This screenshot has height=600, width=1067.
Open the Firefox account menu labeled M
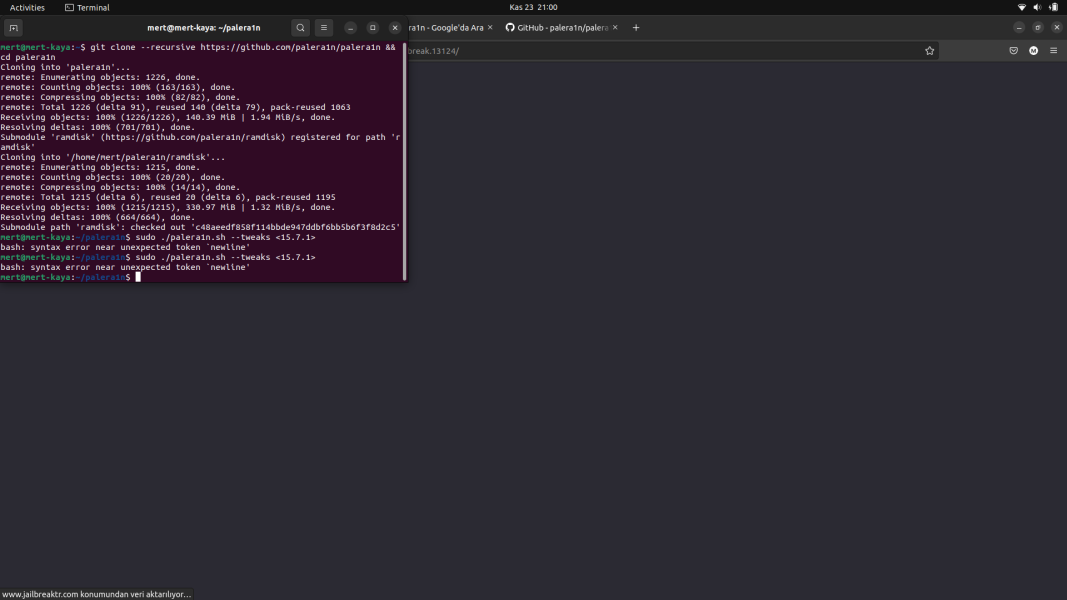click(x=1033, y=50)
